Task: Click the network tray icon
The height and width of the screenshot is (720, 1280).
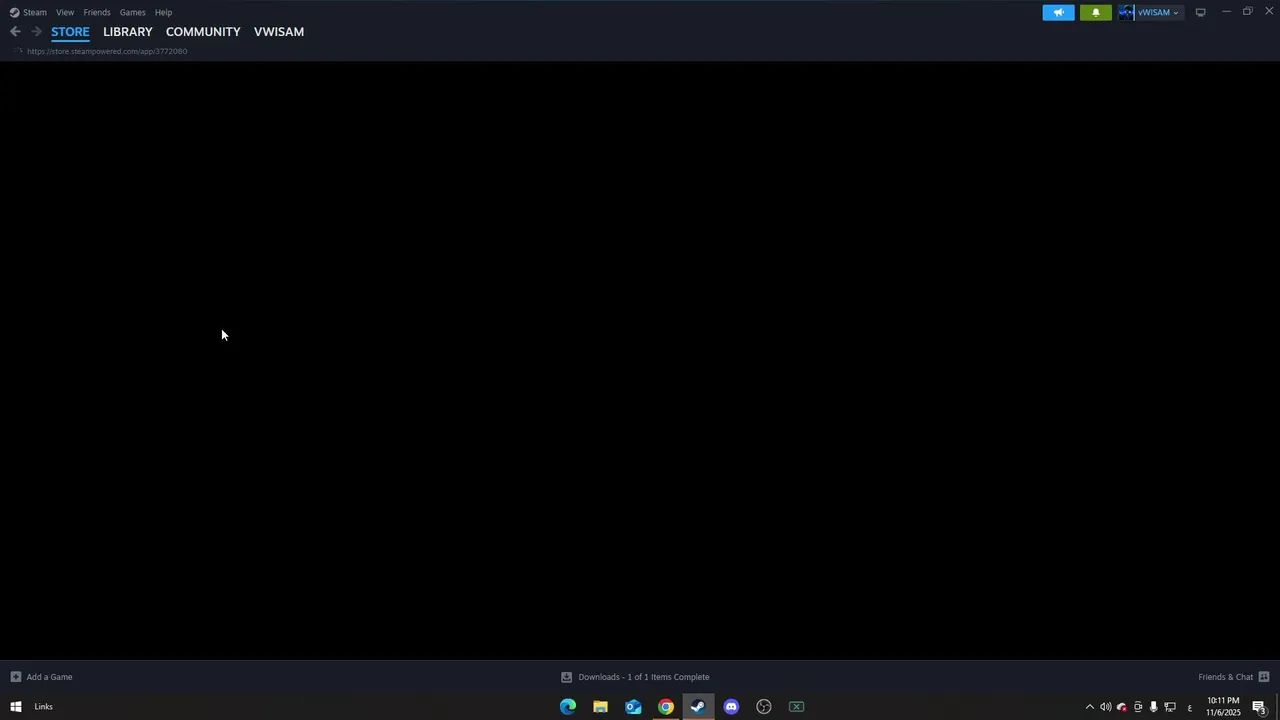Action: pyautogui.click(x=1170, y=707)
